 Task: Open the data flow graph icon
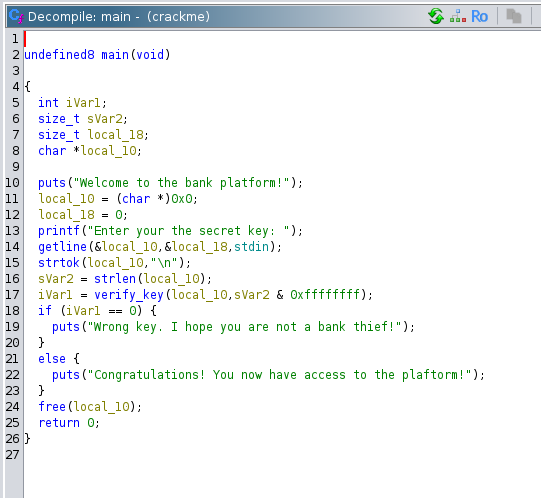tap(458, 16)
